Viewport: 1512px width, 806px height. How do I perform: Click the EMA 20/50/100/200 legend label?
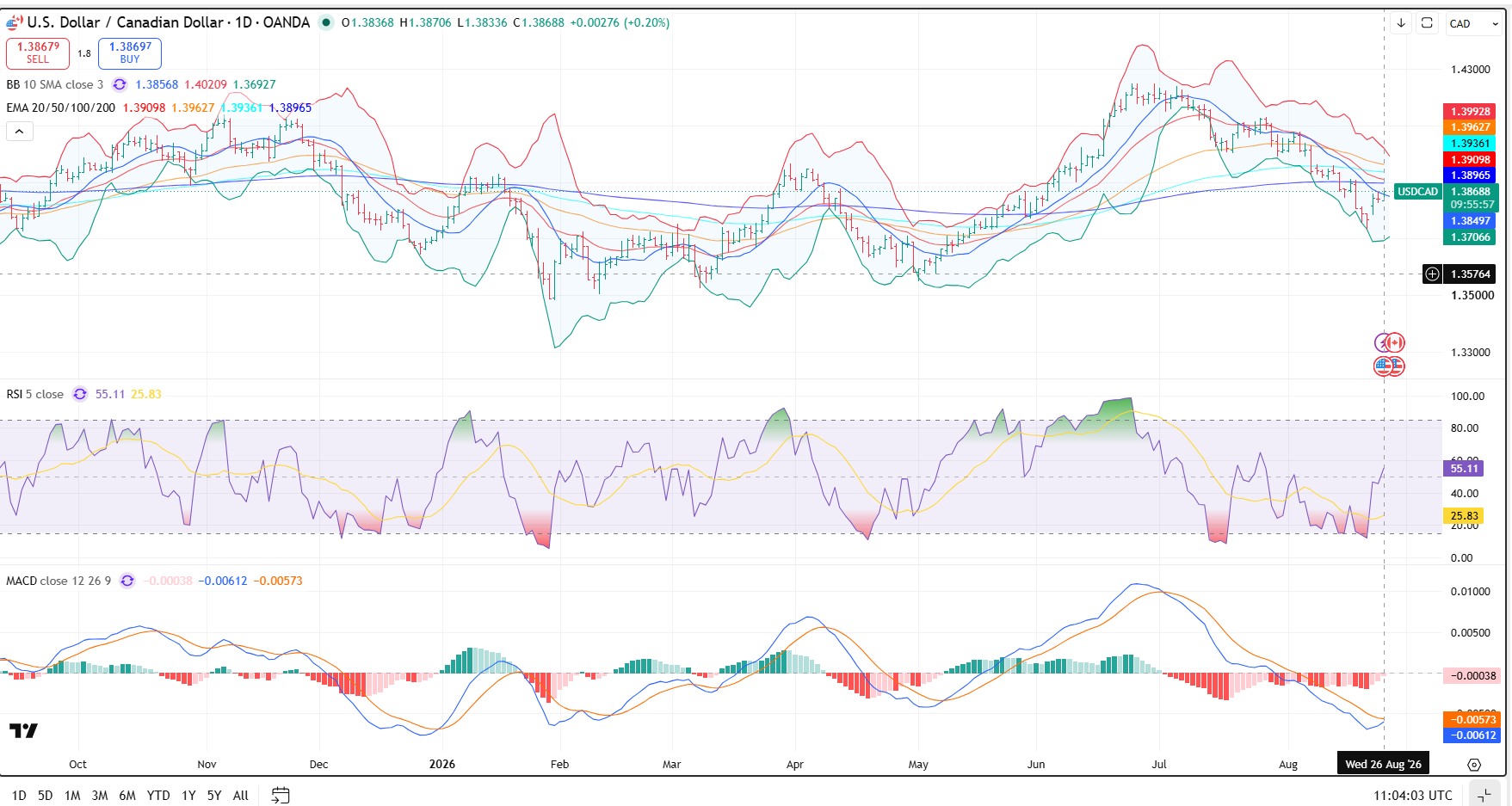(61, 108)
